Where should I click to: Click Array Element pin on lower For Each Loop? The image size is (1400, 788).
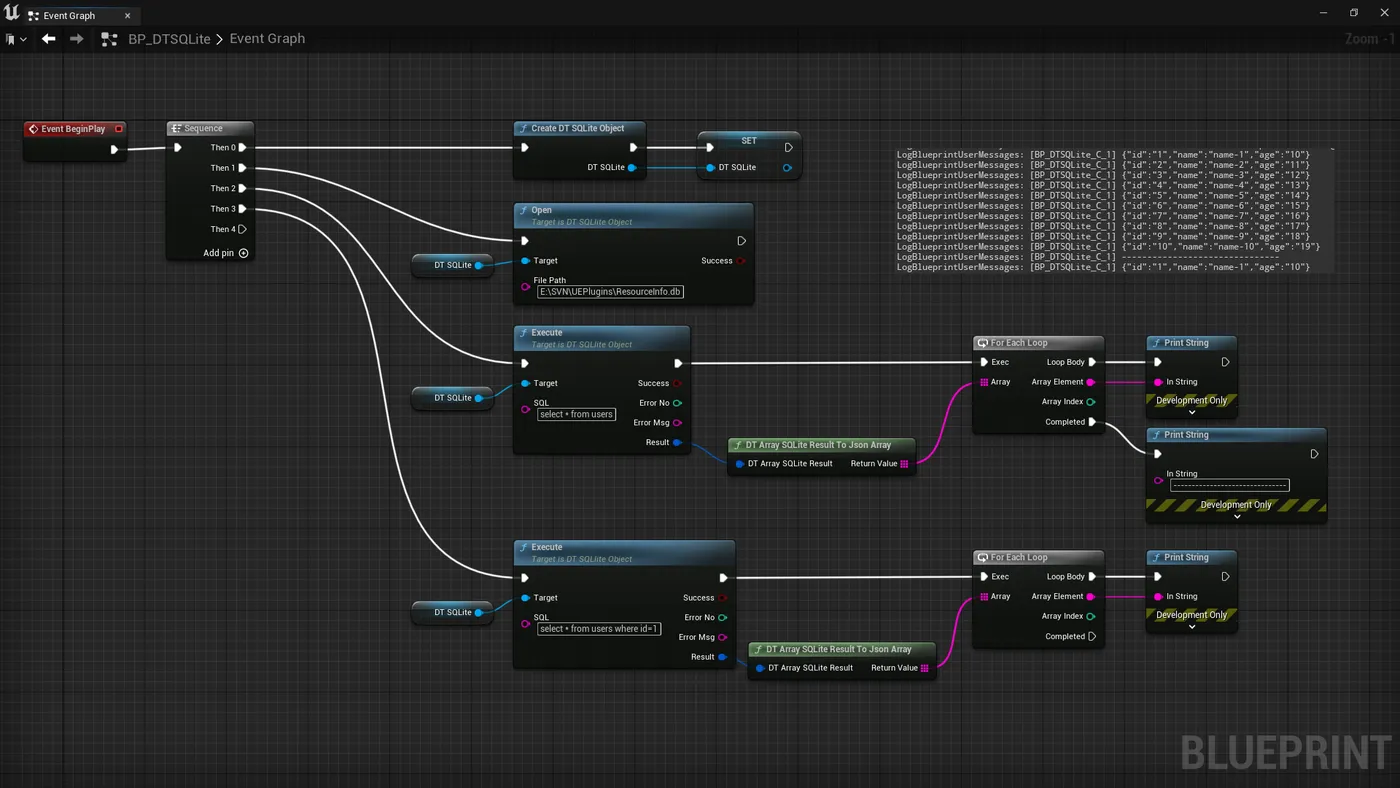coord(1091,597)
